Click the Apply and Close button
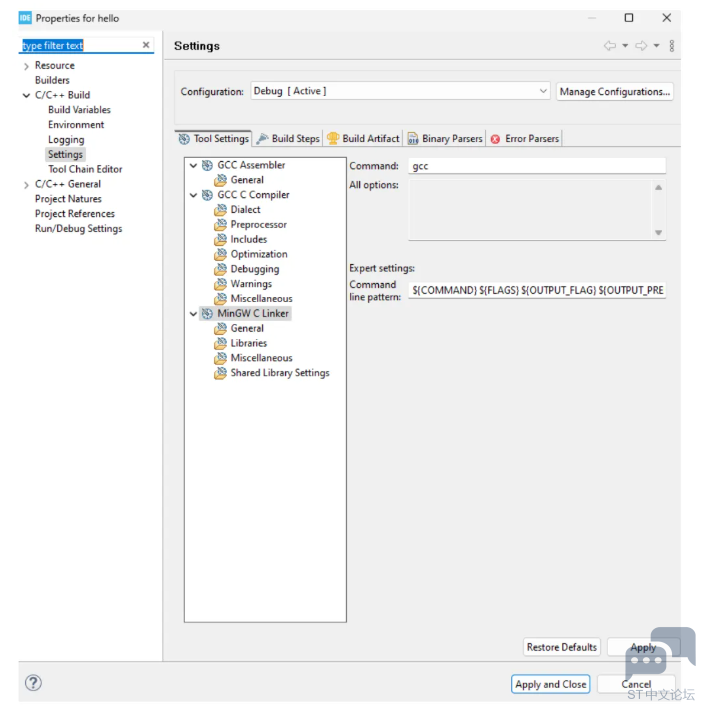Viewport: 704px width, 710px height. pos(550,684)
